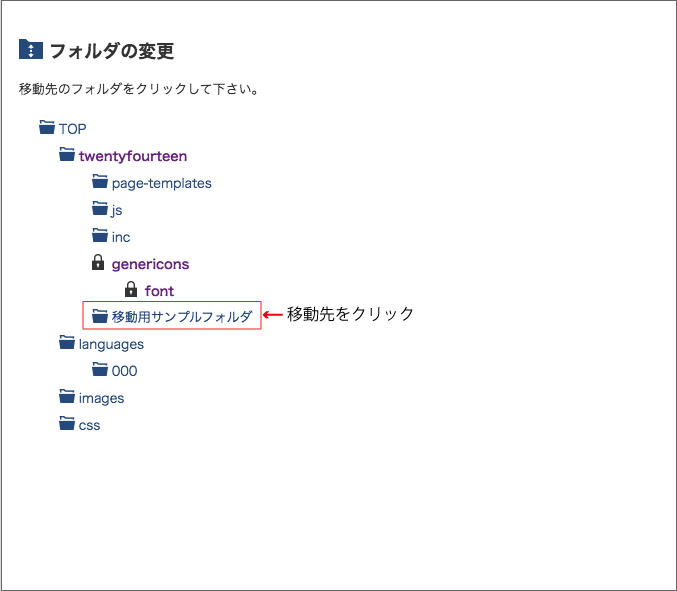677x591 pixels.
Task: Move to 移動用サンプルフォルダ
Action: (x=182, y=316)
